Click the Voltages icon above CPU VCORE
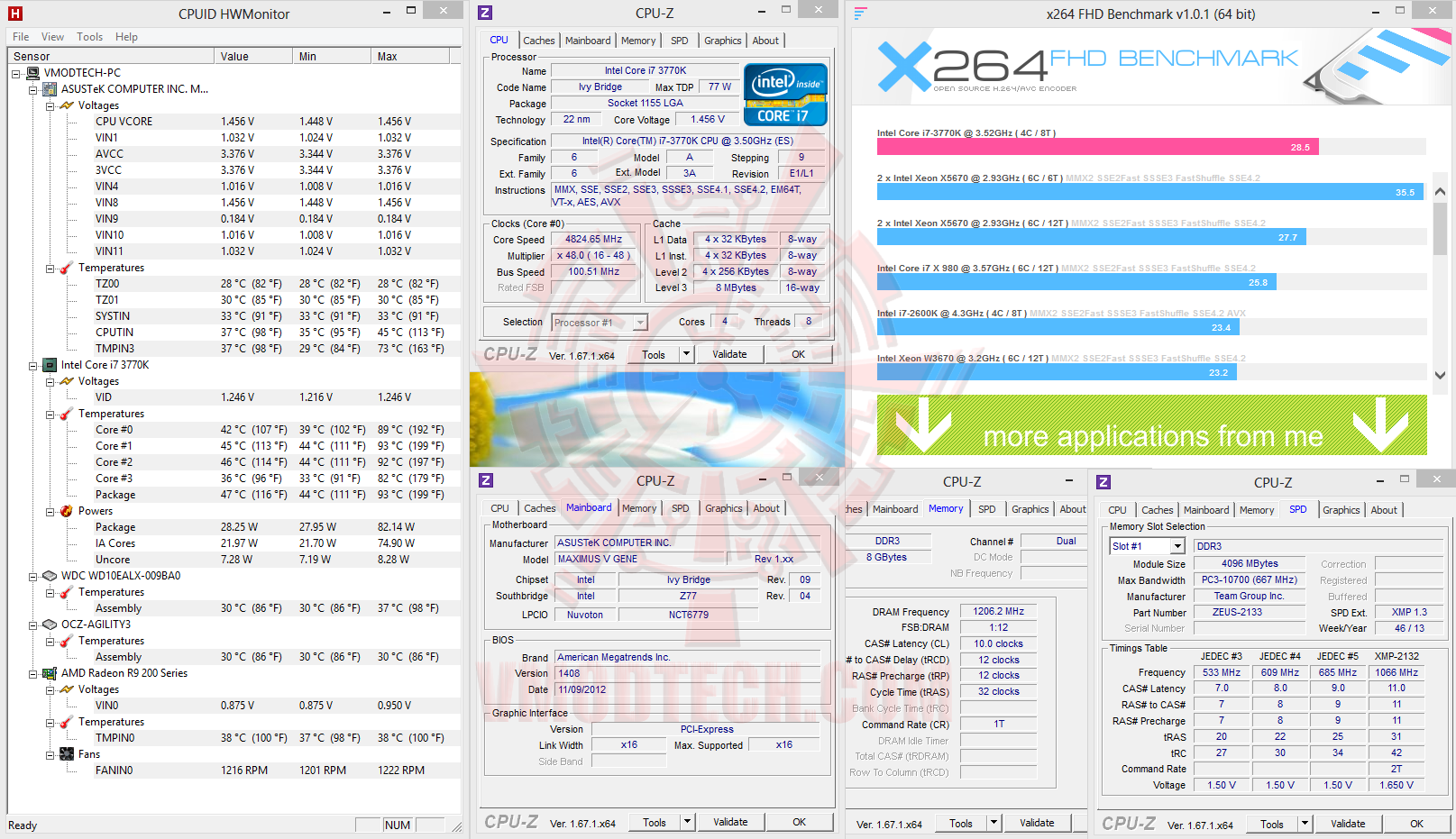The width and height of the screenshot is (1456, 839). [67, 105]
